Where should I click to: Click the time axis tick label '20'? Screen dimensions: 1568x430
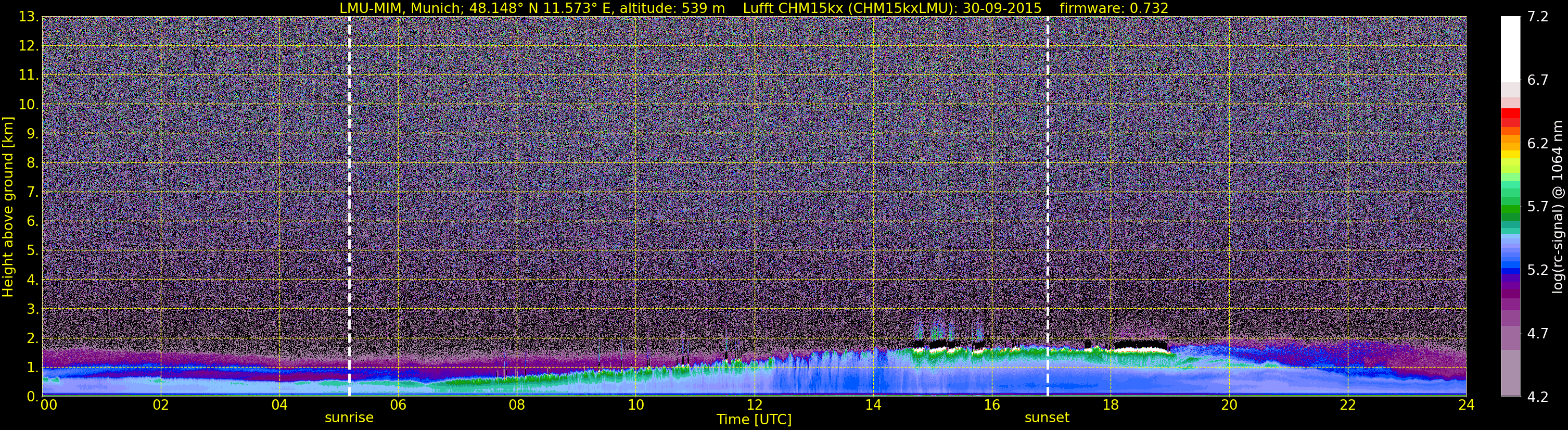(x=1229, y=406)
